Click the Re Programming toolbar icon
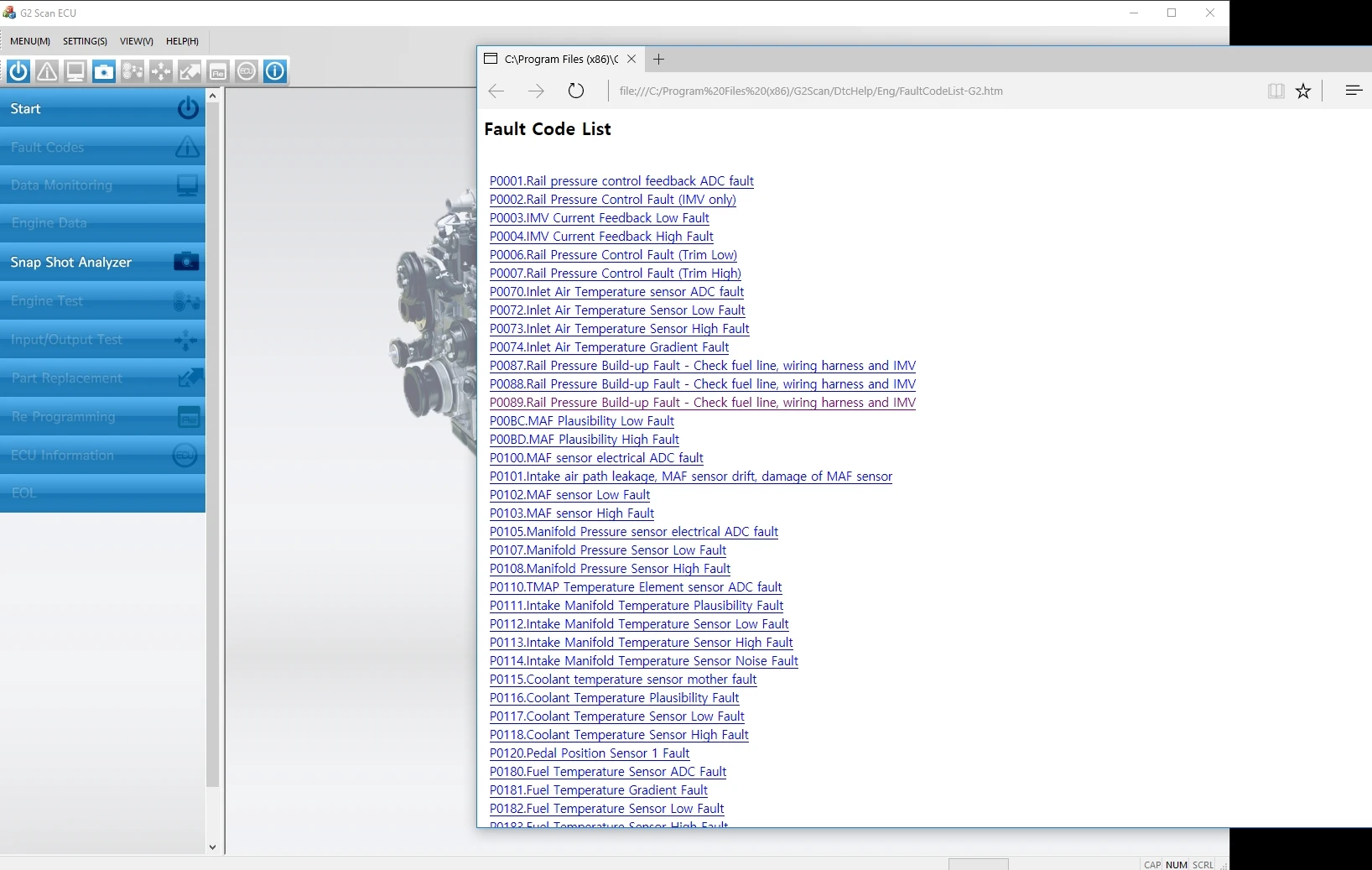This screenshot has height=870, width=1372. (218, 72)
